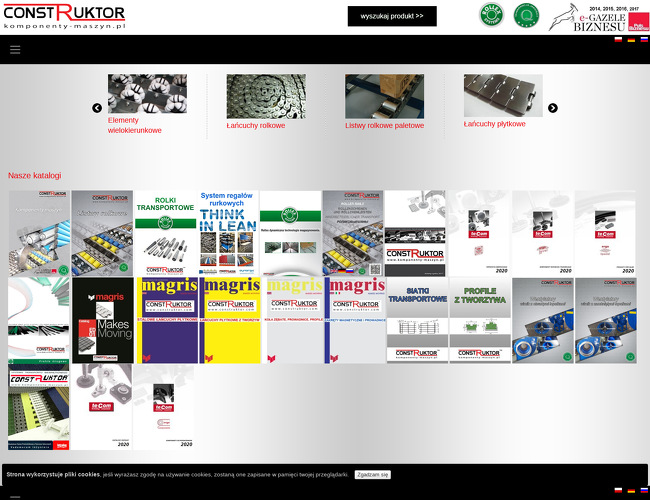The height and width of the screenshot is (500, 650).
Task: Click the Polish flag in the footer
Action: pyautogui.click(x=618, y=490)
